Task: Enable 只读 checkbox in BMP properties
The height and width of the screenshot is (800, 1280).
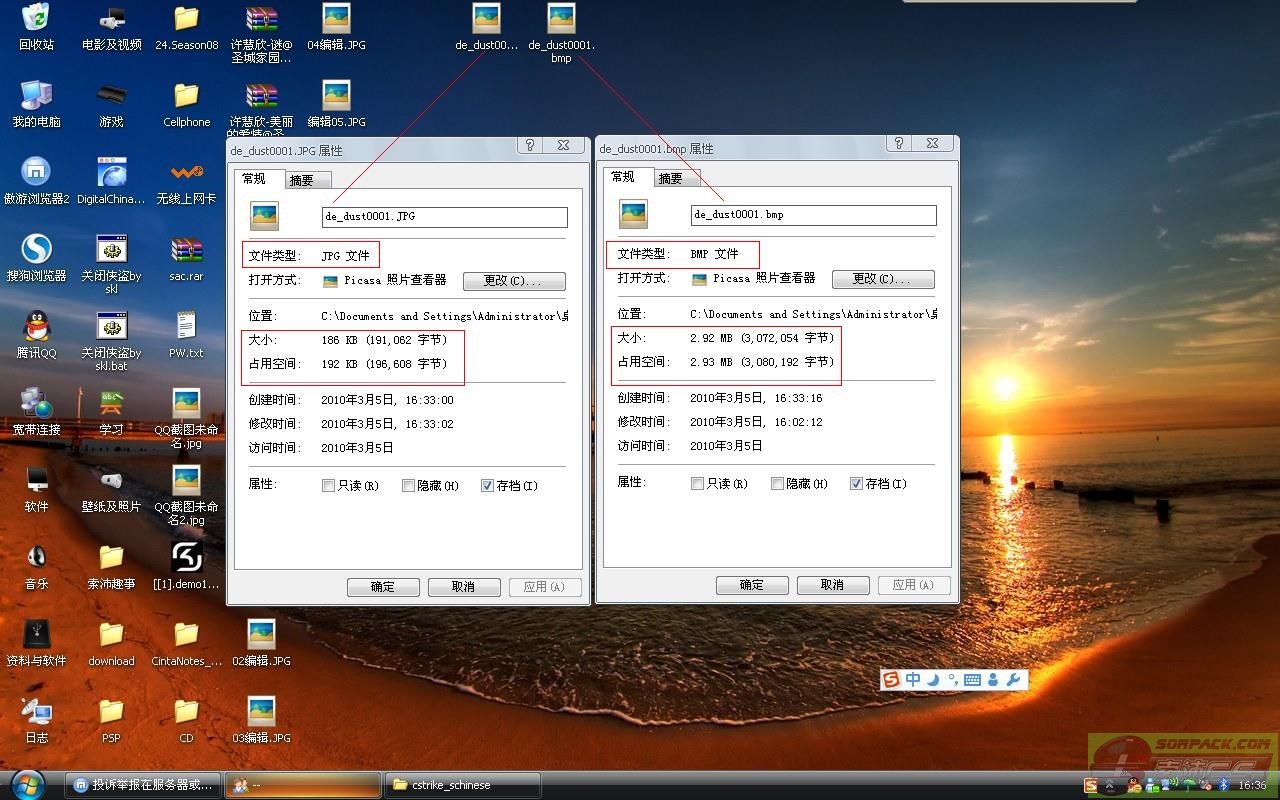Action: (697, 484)
